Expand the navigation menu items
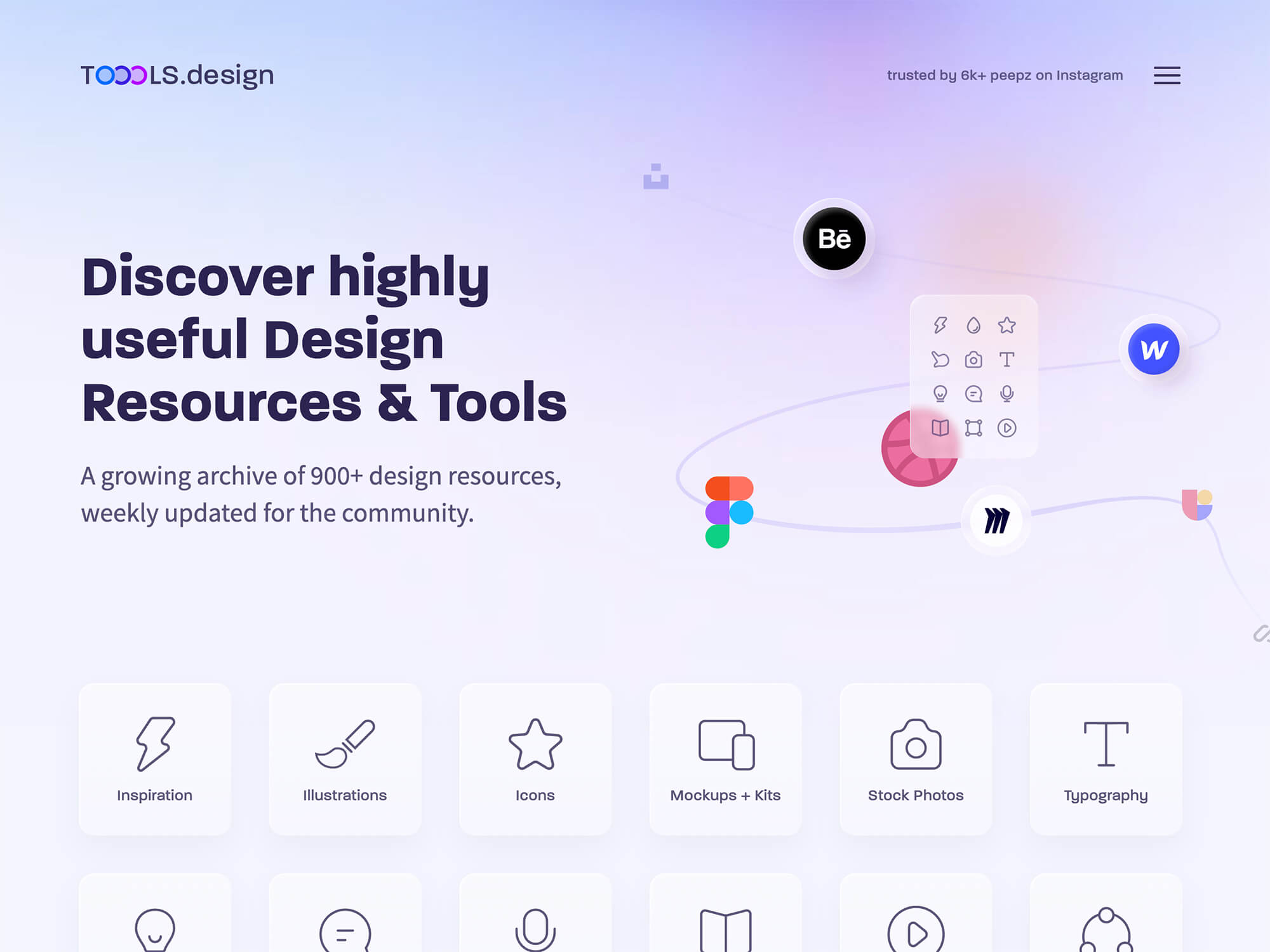1270x952 pixels. [x=1167, y=75]
